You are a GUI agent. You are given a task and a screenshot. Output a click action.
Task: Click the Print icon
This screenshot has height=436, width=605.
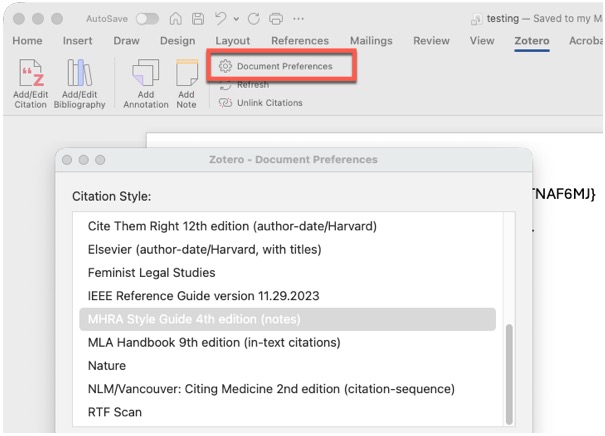[x=276, y=19]
